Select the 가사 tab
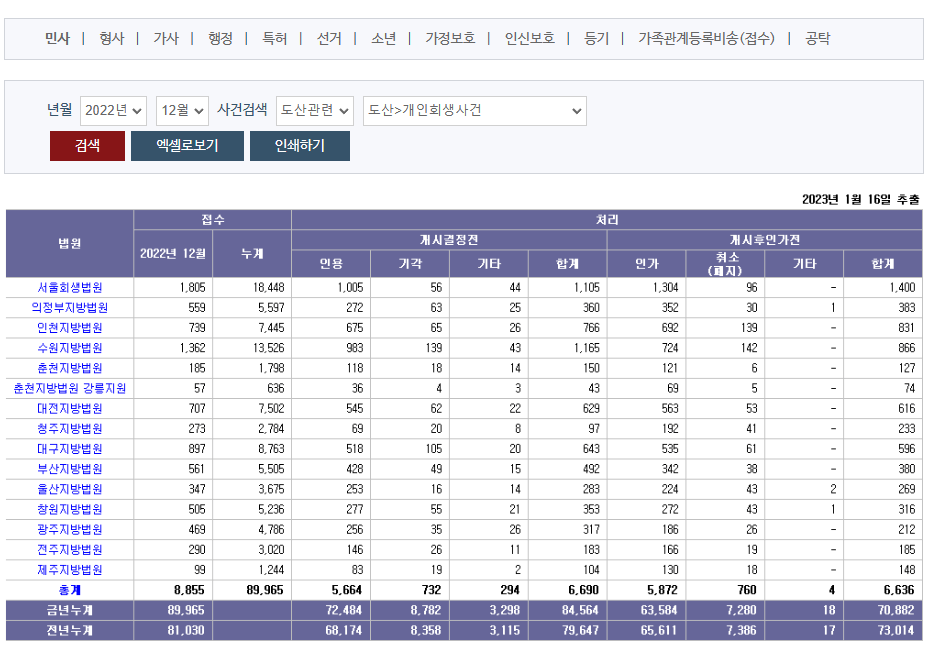Screen dimensions: 931x652 click(x=166, y=39)
